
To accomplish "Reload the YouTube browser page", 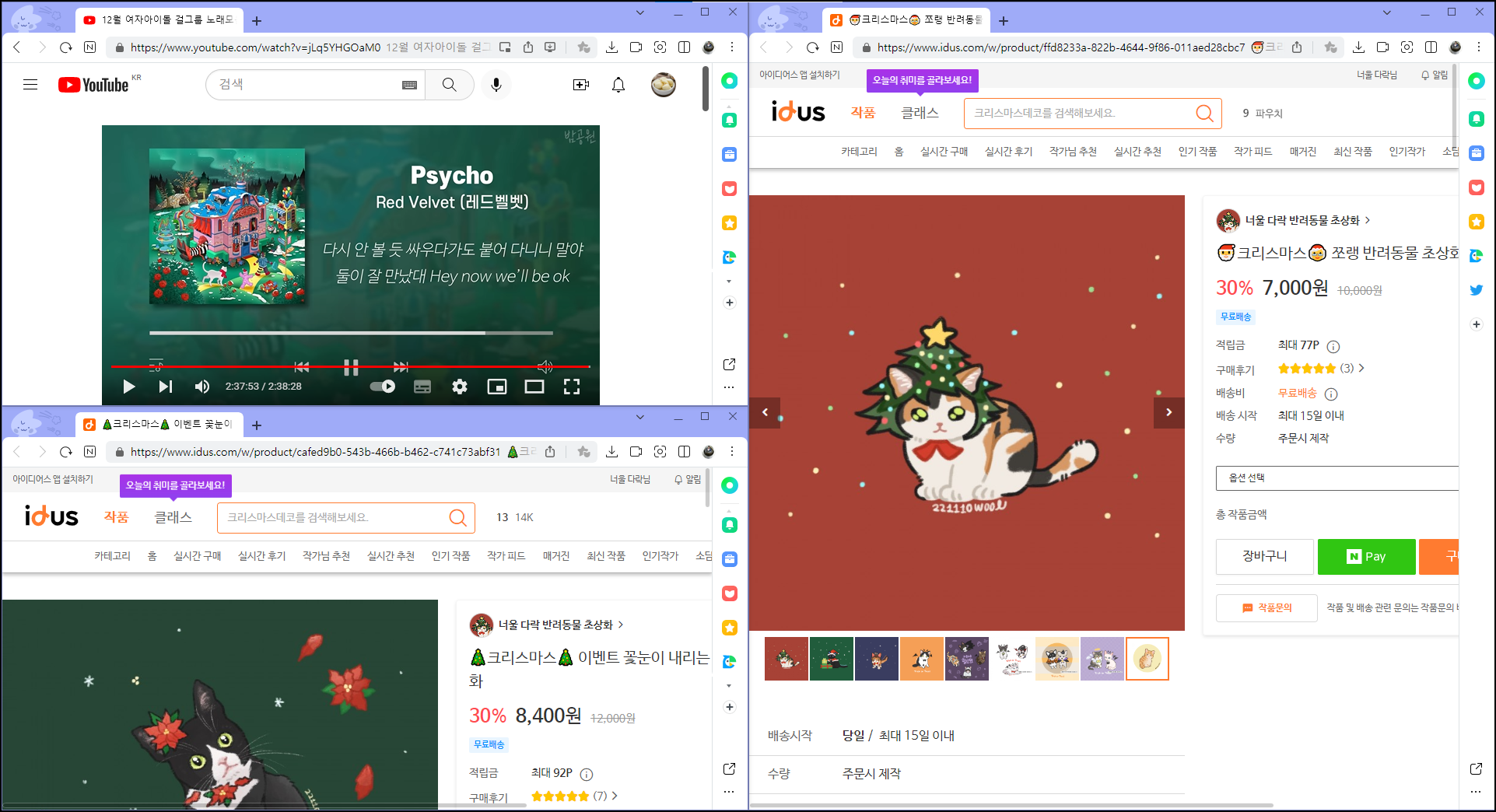I will pyautogui.click(x=66, y=47).
